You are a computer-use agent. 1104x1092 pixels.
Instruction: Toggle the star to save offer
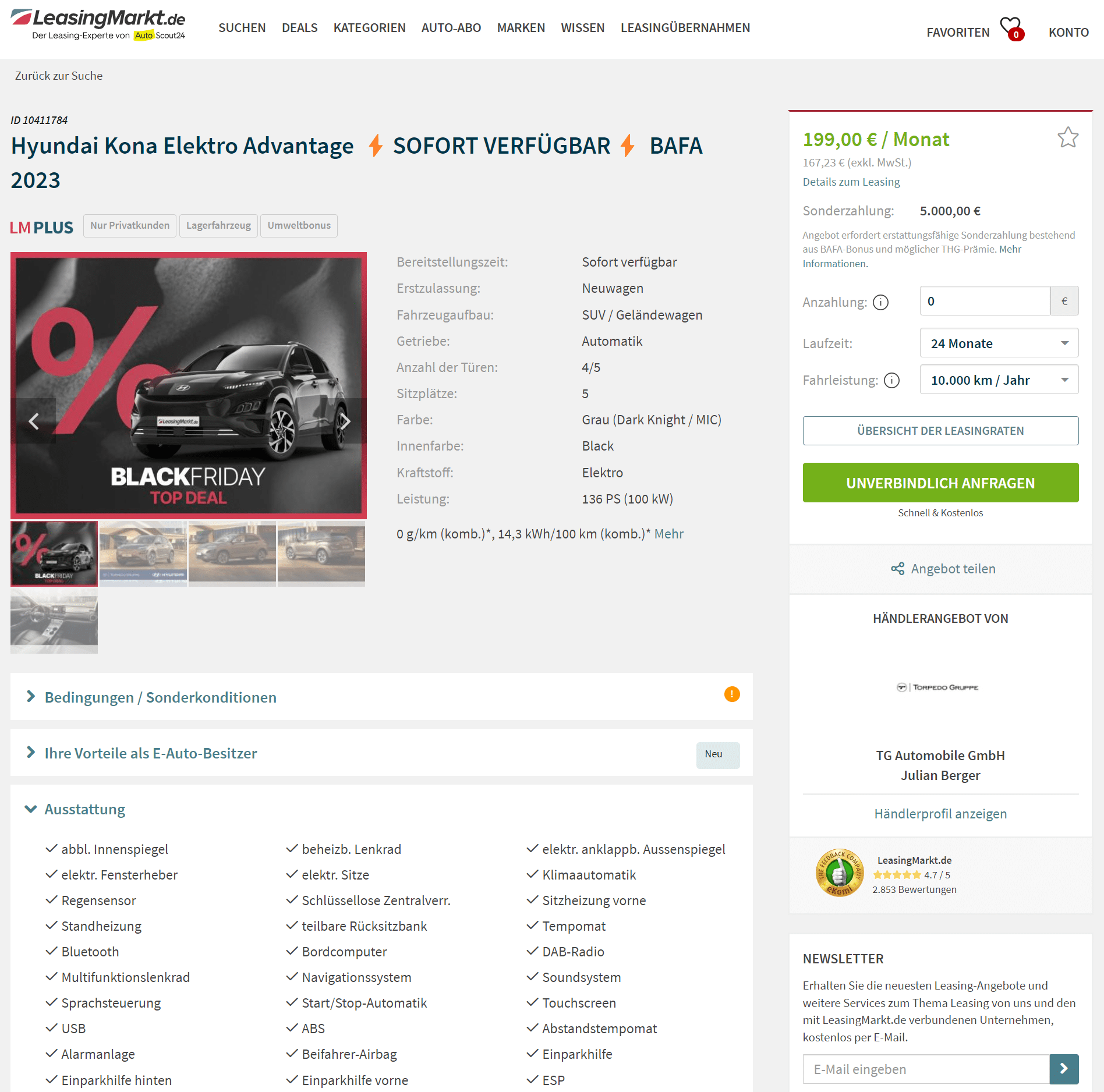[x=1068, y=137]
